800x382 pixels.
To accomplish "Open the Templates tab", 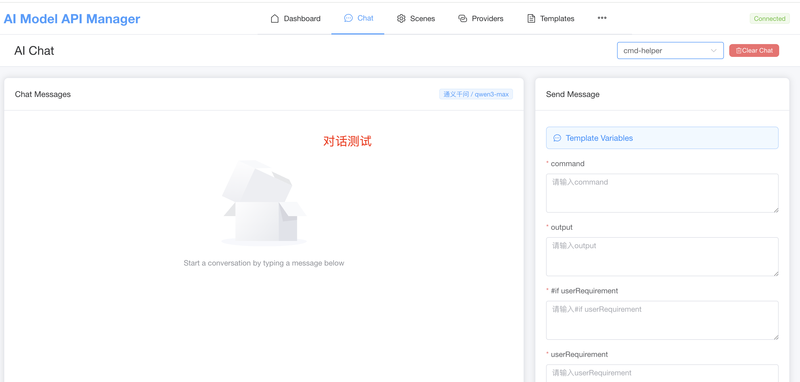I will 550,18.
